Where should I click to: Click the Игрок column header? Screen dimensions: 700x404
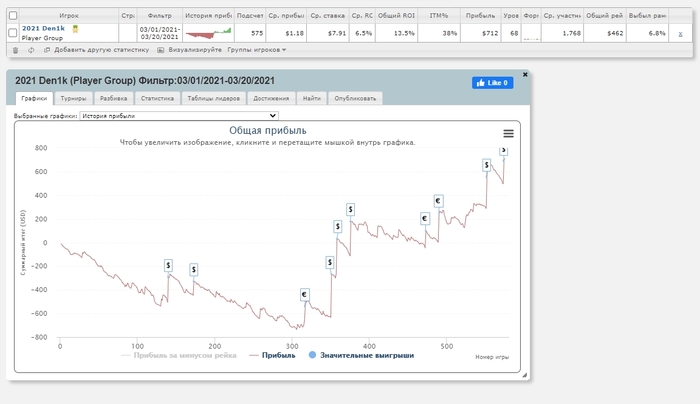(69, 16)
